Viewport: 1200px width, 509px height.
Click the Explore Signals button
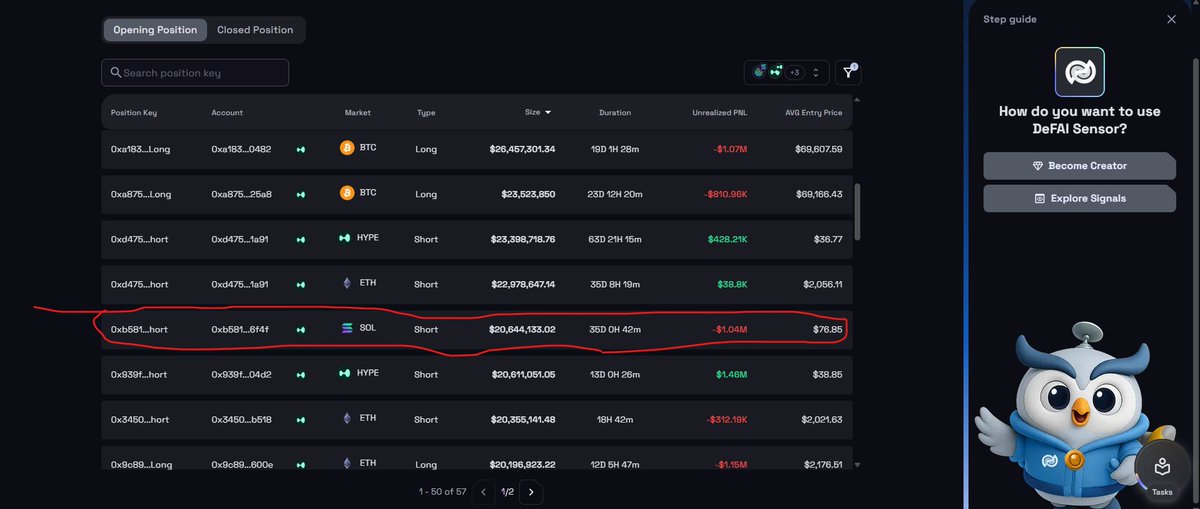tap(1079, 198)
